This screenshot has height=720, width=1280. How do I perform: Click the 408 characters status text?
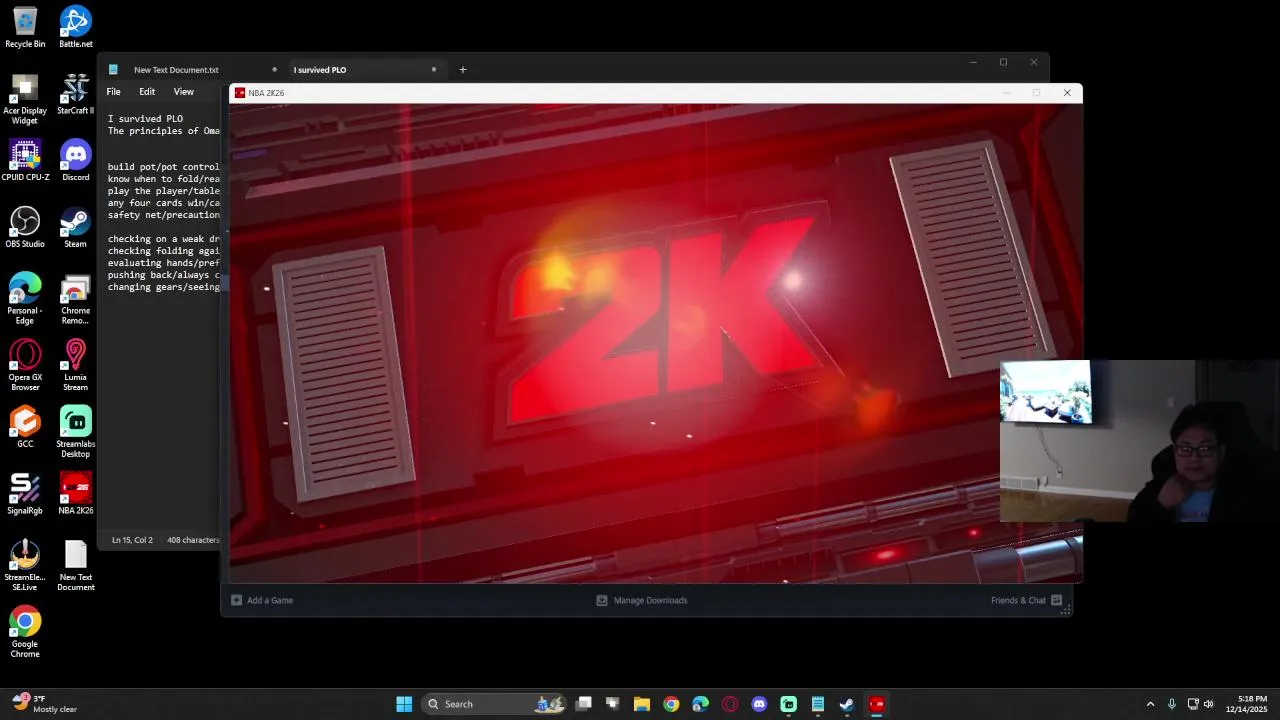pos(193,540)
